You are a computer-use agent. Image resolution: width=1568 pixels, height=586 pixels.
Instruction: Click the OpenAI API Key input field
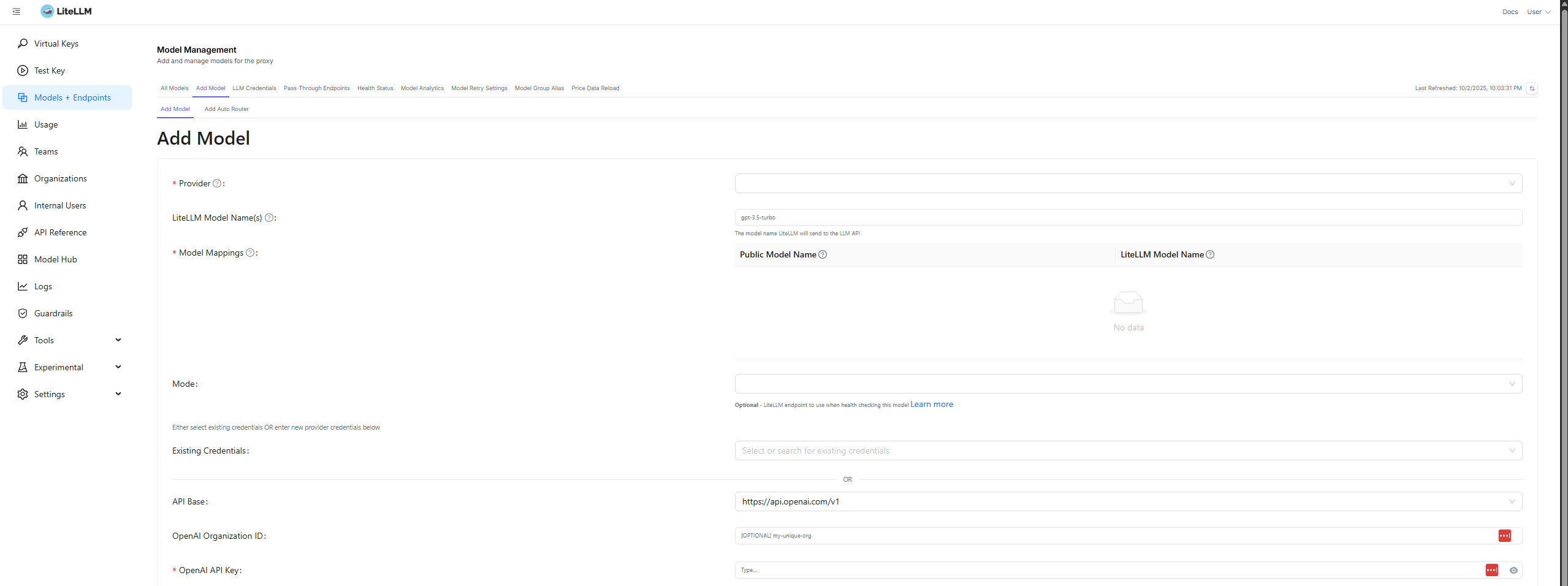point(1103,570)
